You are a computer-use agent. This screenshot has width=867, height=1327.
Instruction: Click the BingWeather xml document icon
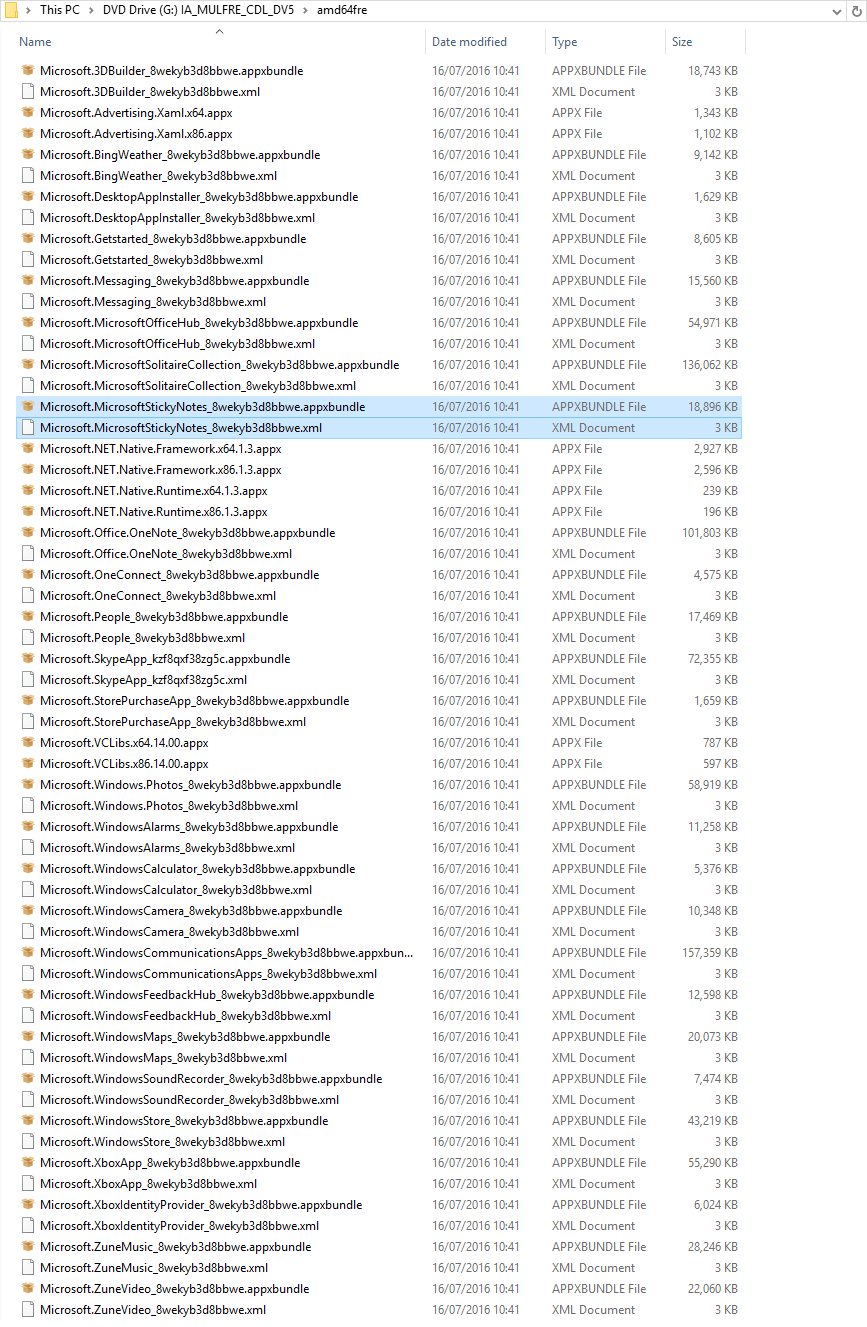click(28, 176)
